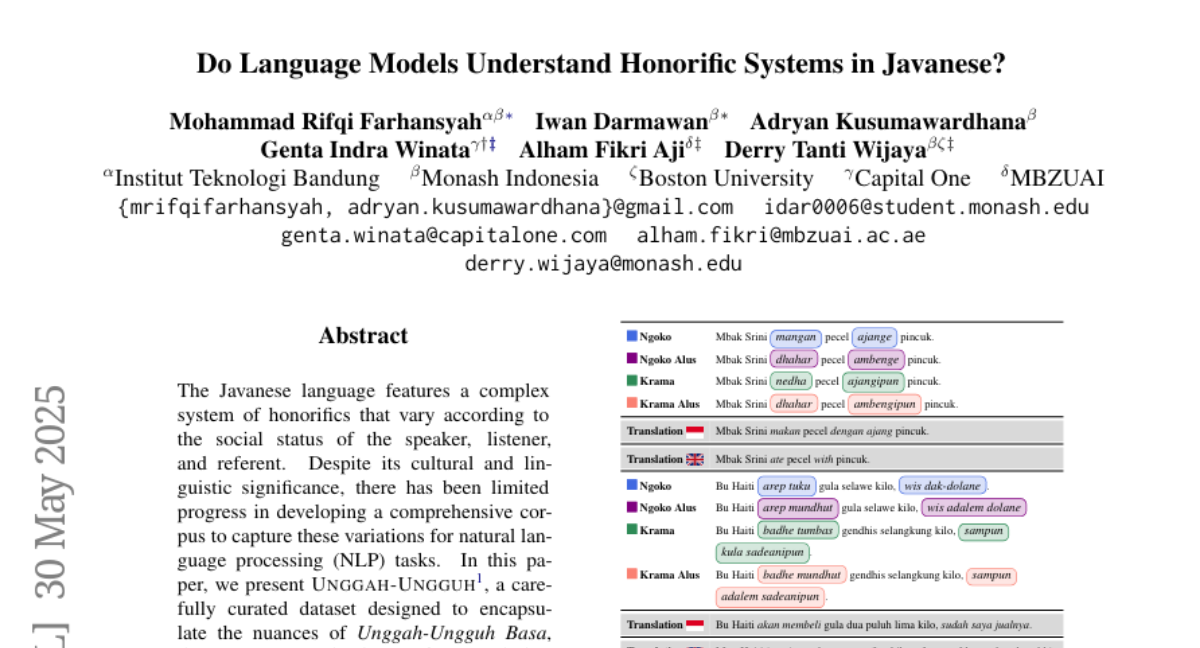Click the Abstract section heading
Viewport: 1200px width, 648px height.
(363, 336)
